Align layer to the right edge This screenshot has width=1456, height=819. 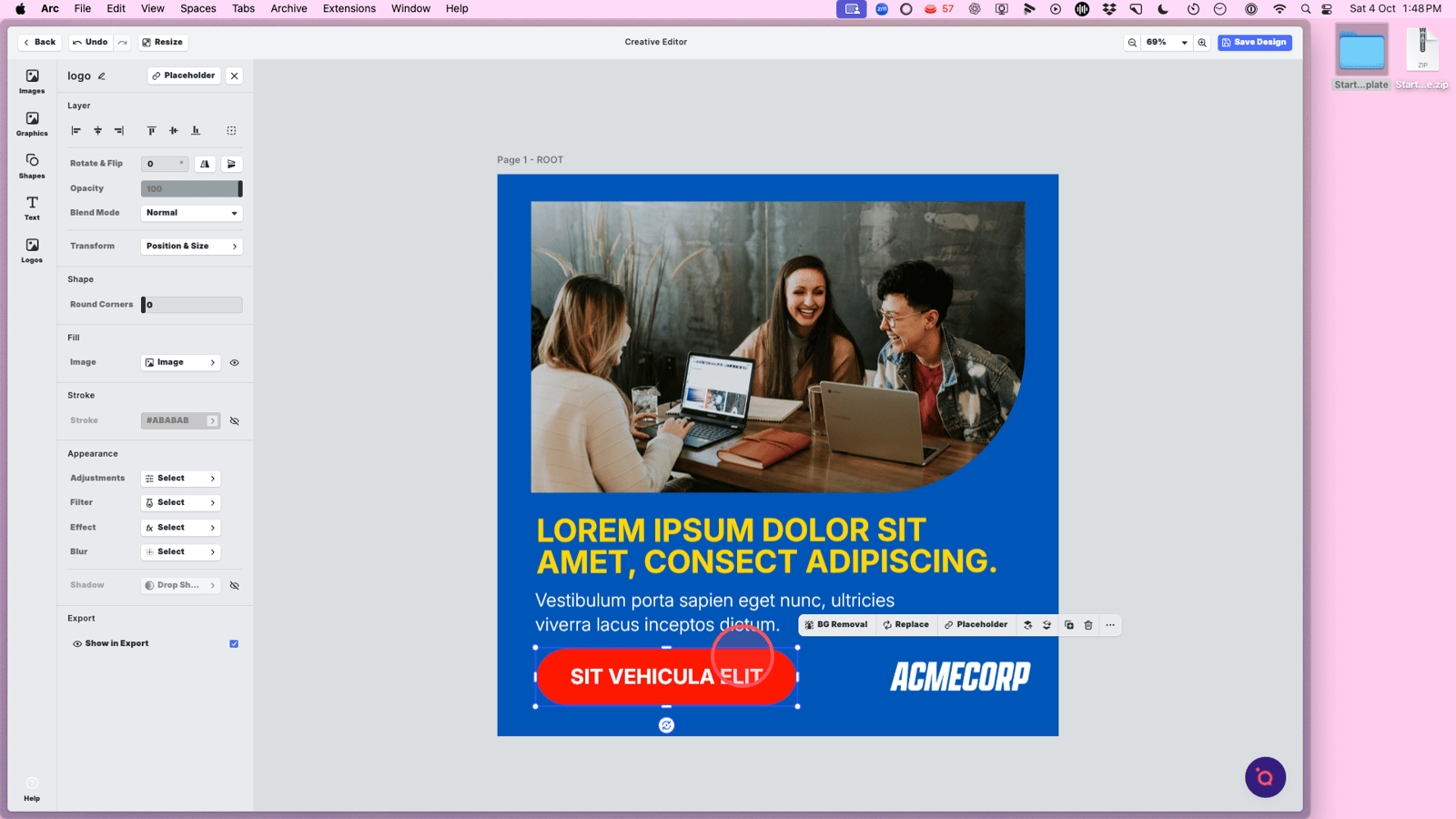click(x=119, y=131)
